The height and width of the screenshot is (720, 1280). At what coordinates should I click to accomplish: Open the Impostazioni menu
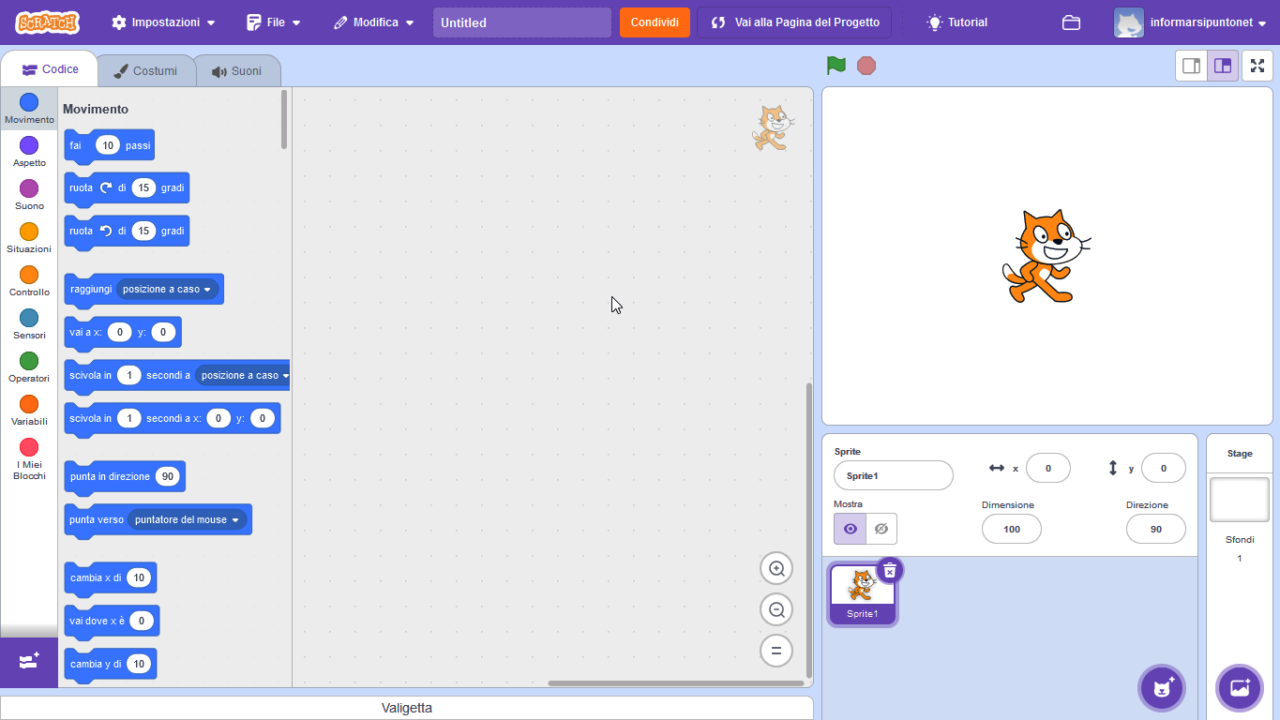click(x=163, y=22)
